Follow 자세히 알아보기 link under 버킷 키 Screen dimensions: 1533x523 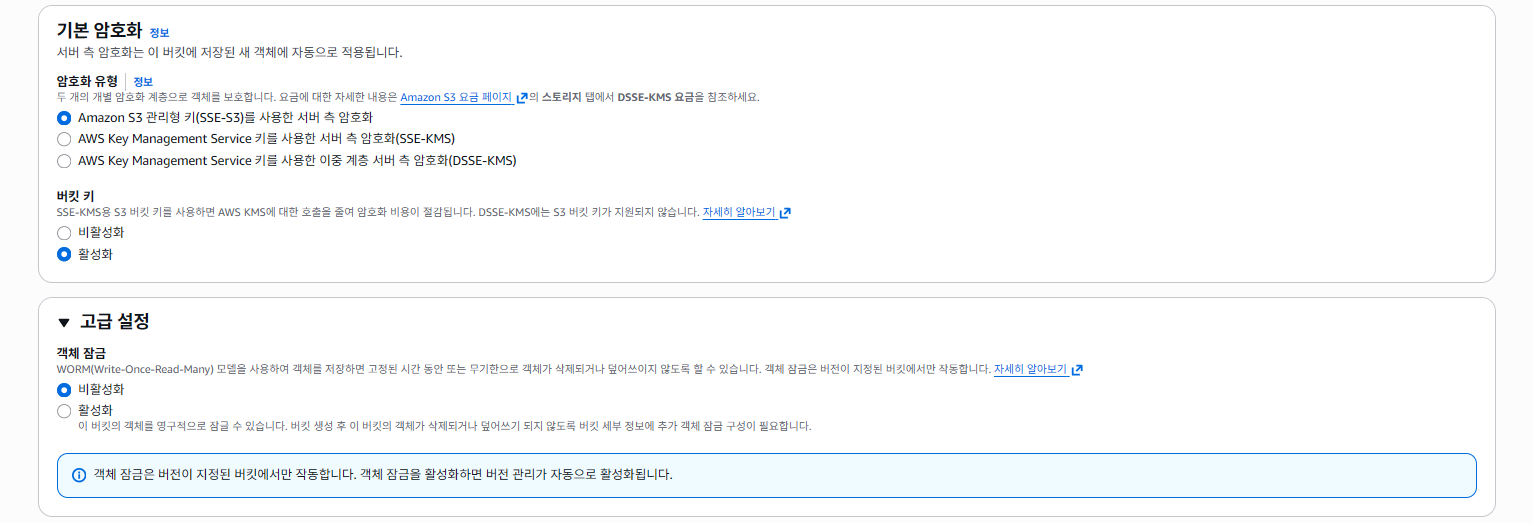point(738,213)
